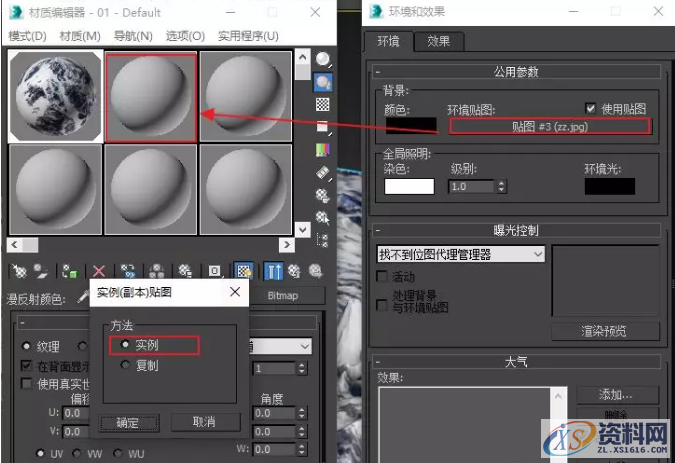Toggle the Backlight icon
Image resolution: width=675 pixels, height=463 pixels.
pyautogui.click(x=323, y=82)
